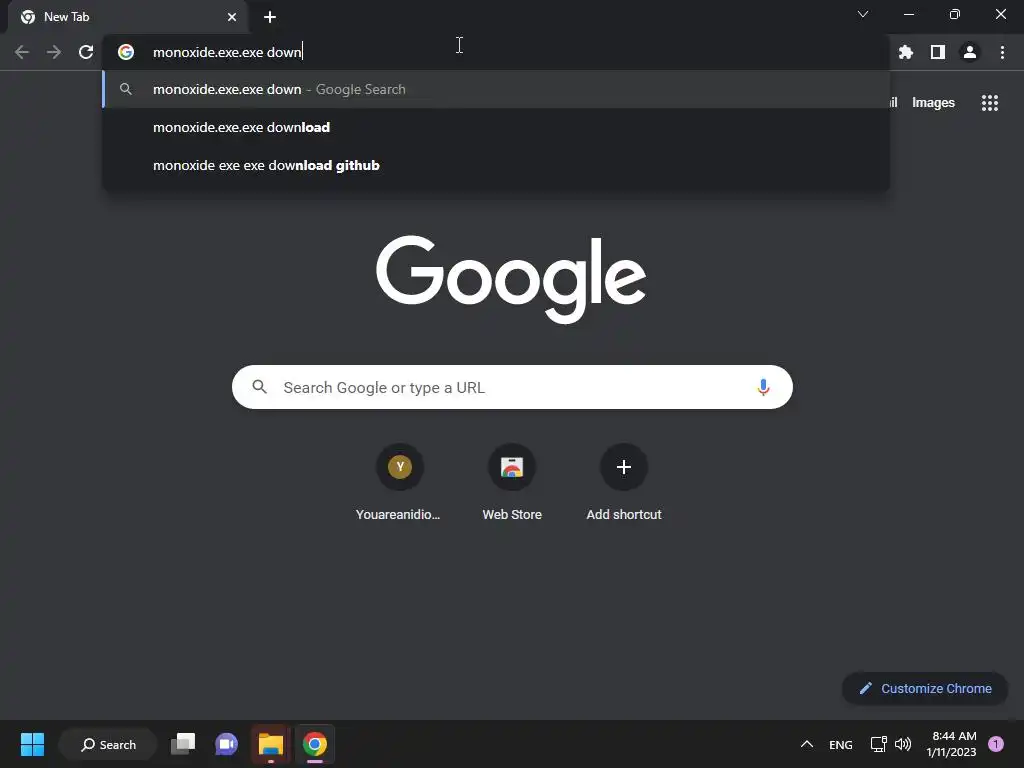
Task: Go forward using the forward arrow
Action: tap(54, 52)
